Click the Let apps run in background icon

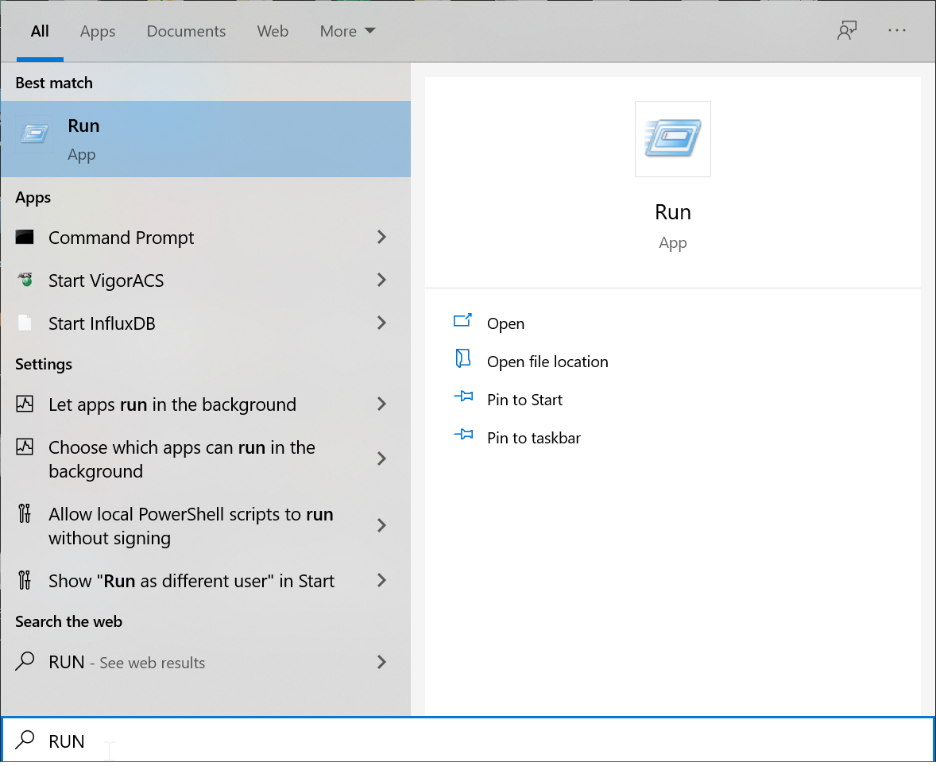pos(24,404)
